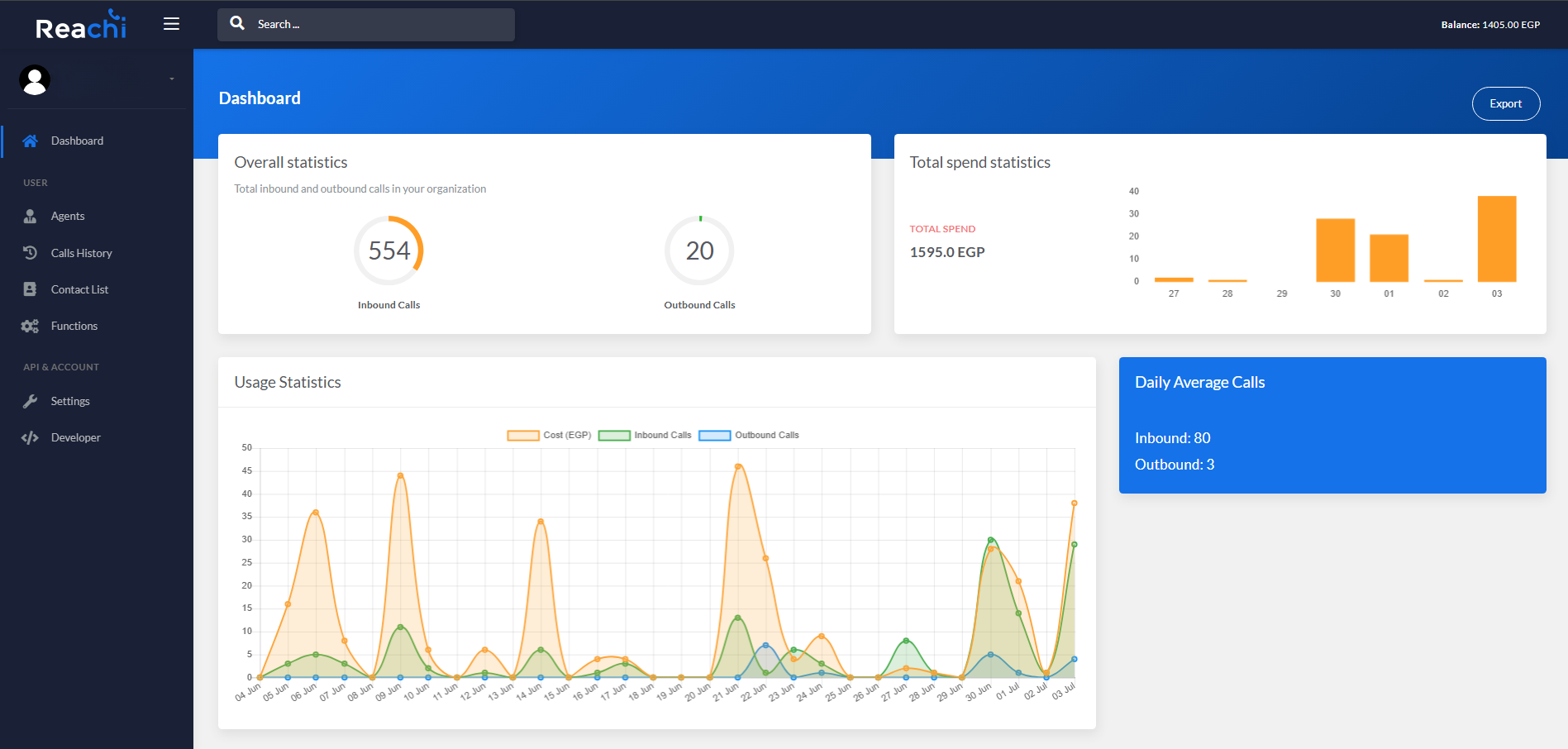The width and height of the screenshot is (1568, 749).
Task: Click the spend bar for day 01
Action: (x=1389, y=258)
